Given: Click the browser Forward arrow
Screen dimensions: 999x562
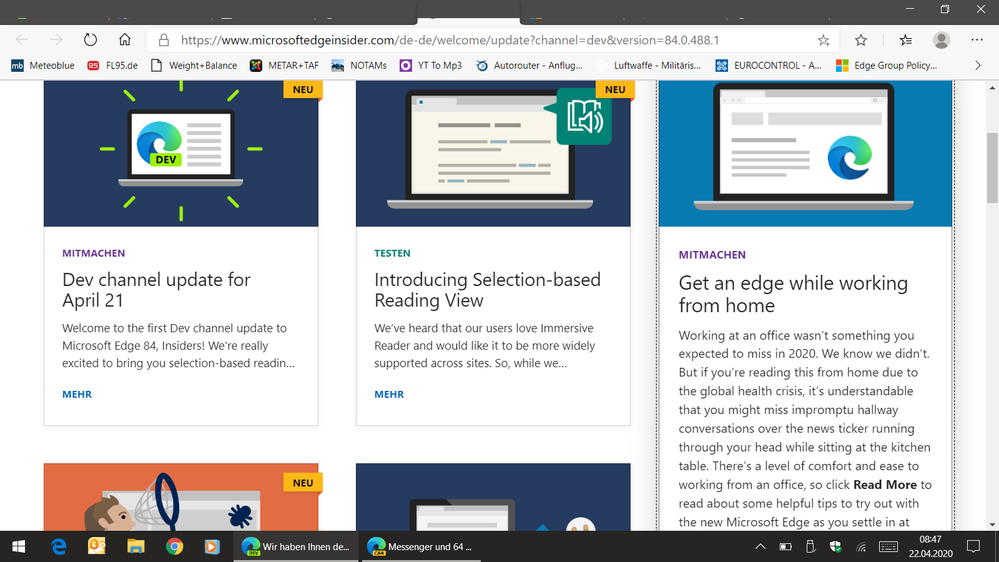Looking at the screenshot, I should tap(56, 40).
